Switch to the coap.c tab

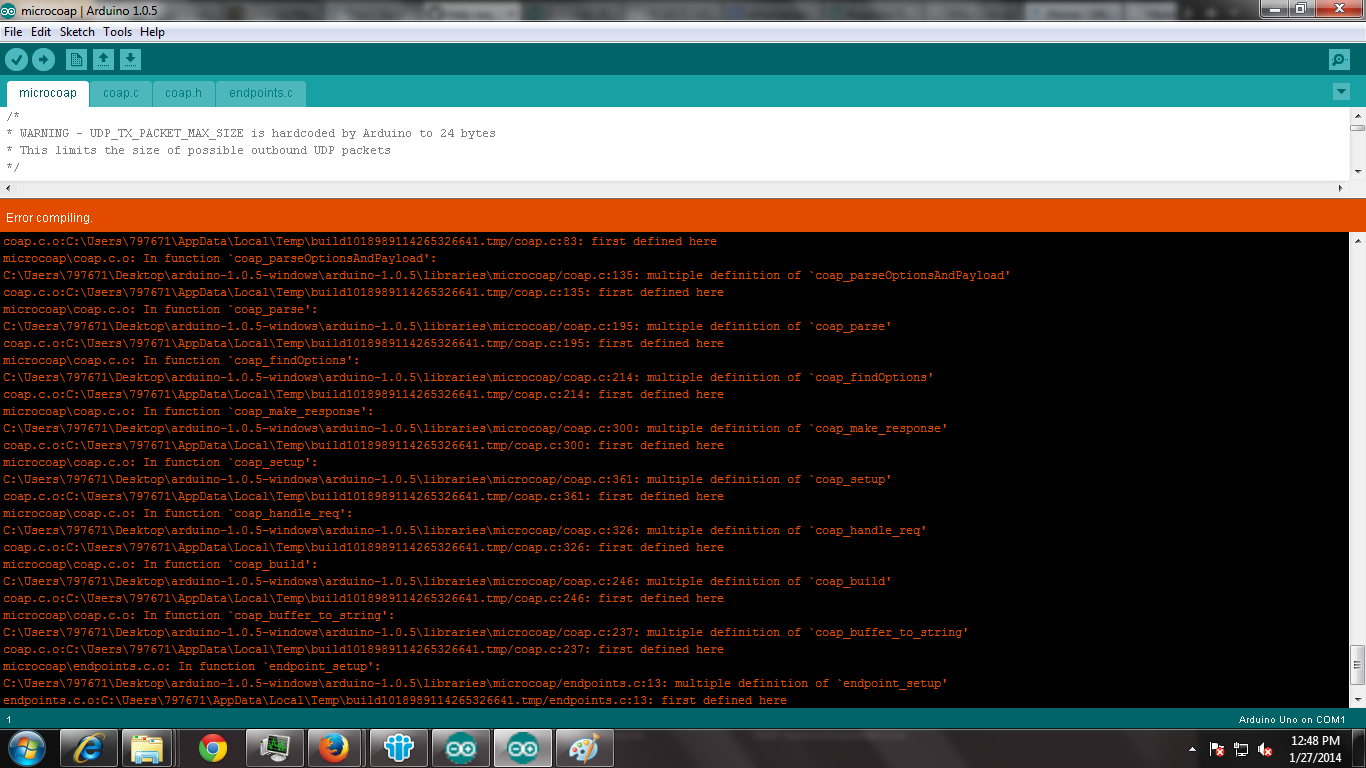click(x=121, y=93)
